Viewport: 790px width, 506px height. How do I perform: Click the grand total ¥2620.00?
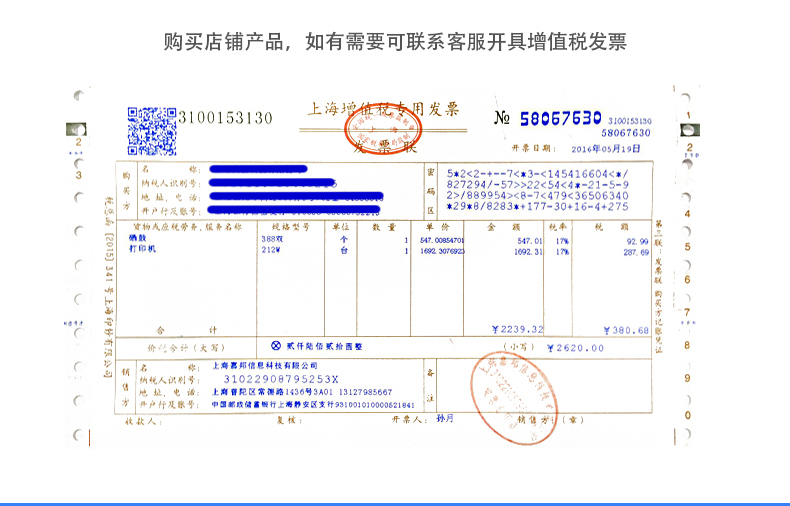[575, 348]
